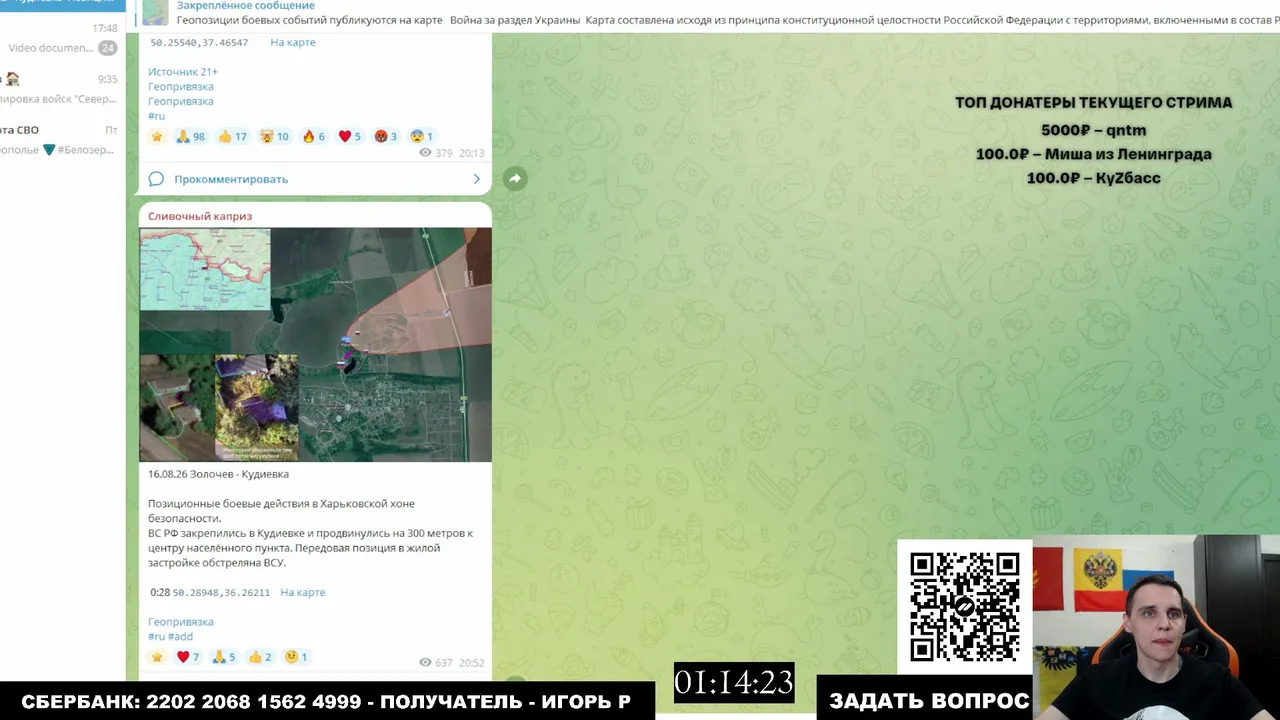Tap the red heart reaction showing 7
Image resolution: width=1280 pixels, height=720 pixels.
pyautogui.click(x=188, y=657)
